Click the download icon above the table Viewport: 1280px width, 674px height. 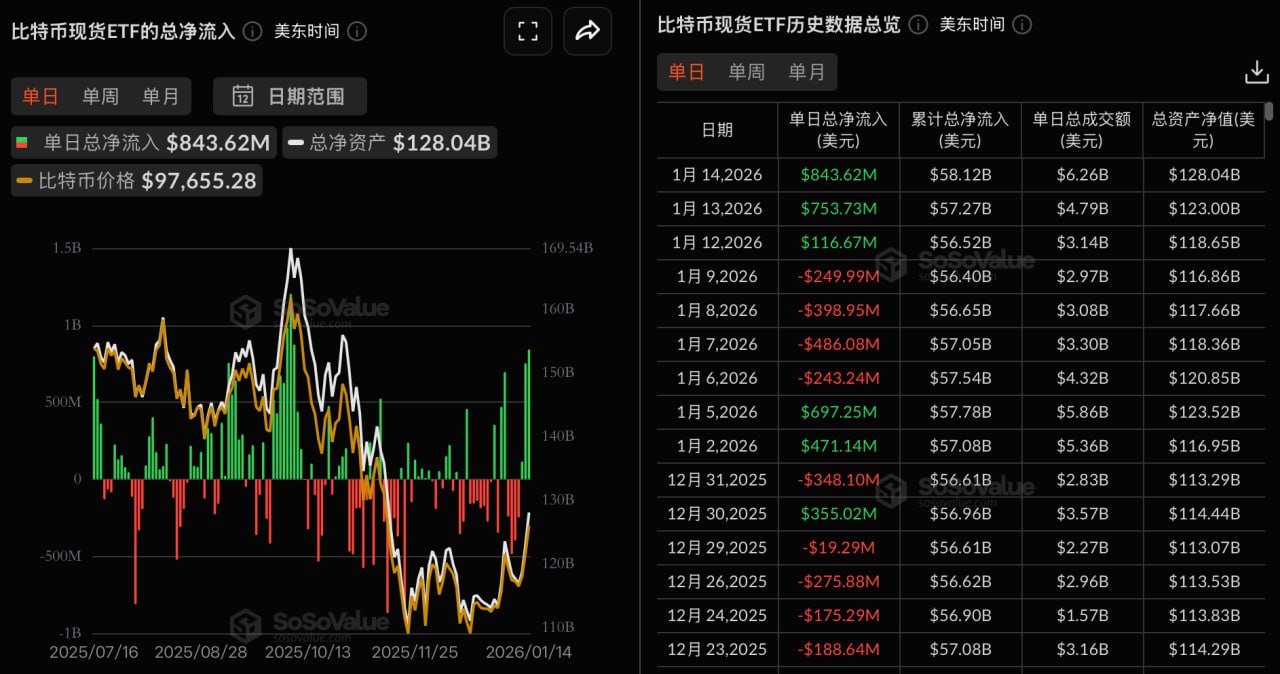pos(1256,72)
